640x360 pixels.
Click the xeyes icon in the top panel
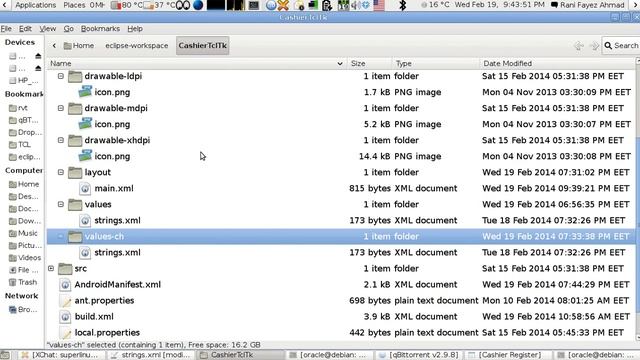tap(183, 5)
